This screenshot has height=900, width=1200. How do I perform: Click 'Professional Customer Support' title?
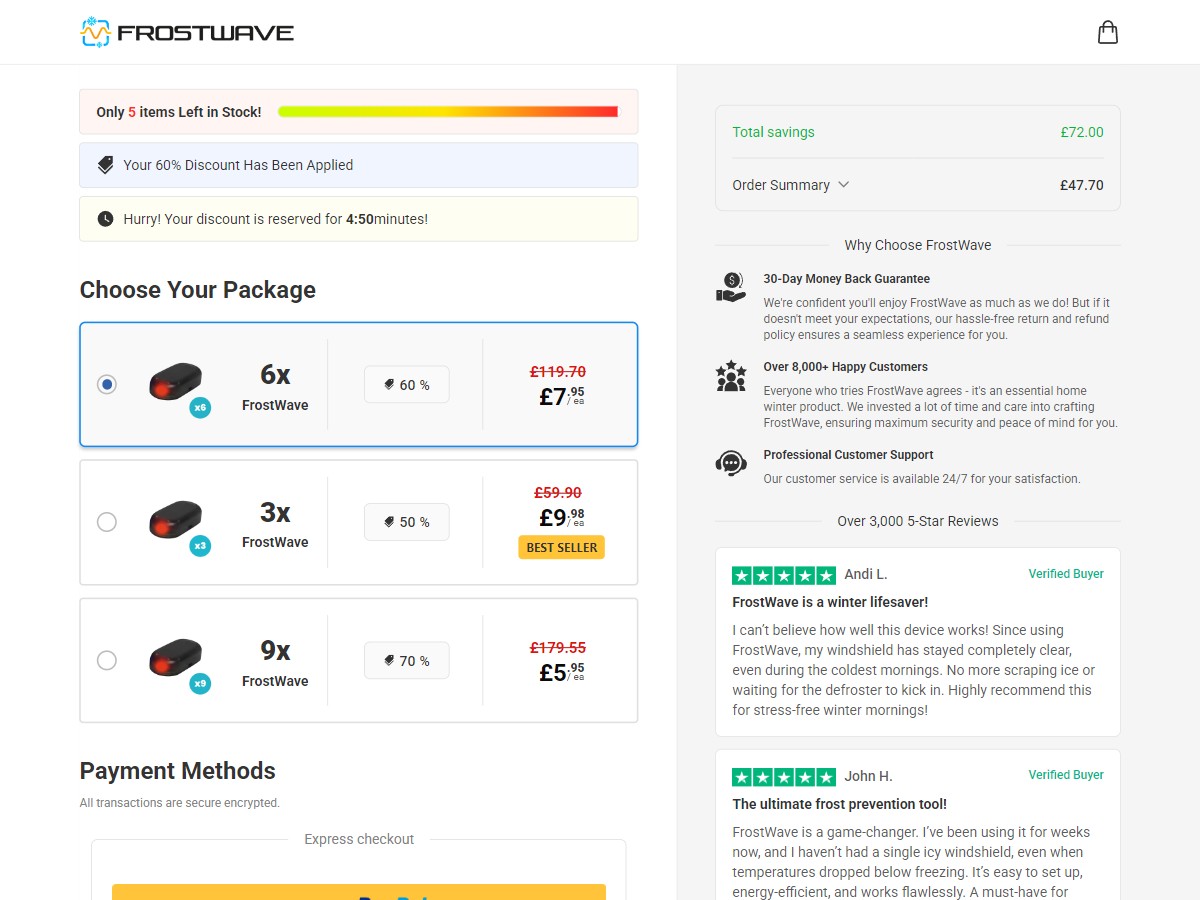(849, 455)
